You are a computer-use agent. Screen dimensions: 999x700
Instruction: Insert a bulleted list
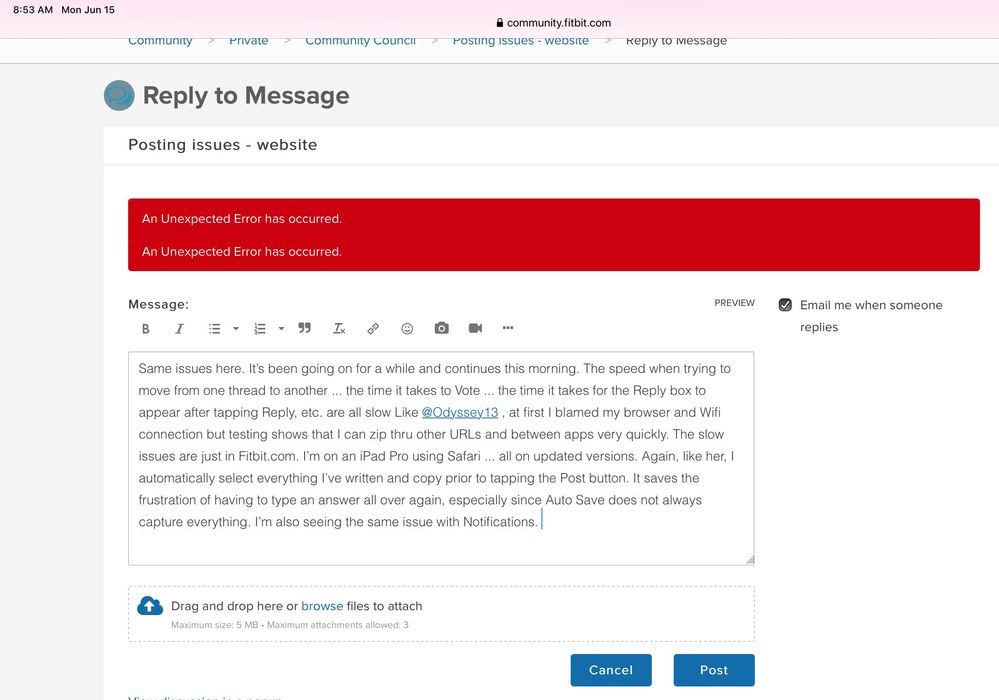coord(215,329)
